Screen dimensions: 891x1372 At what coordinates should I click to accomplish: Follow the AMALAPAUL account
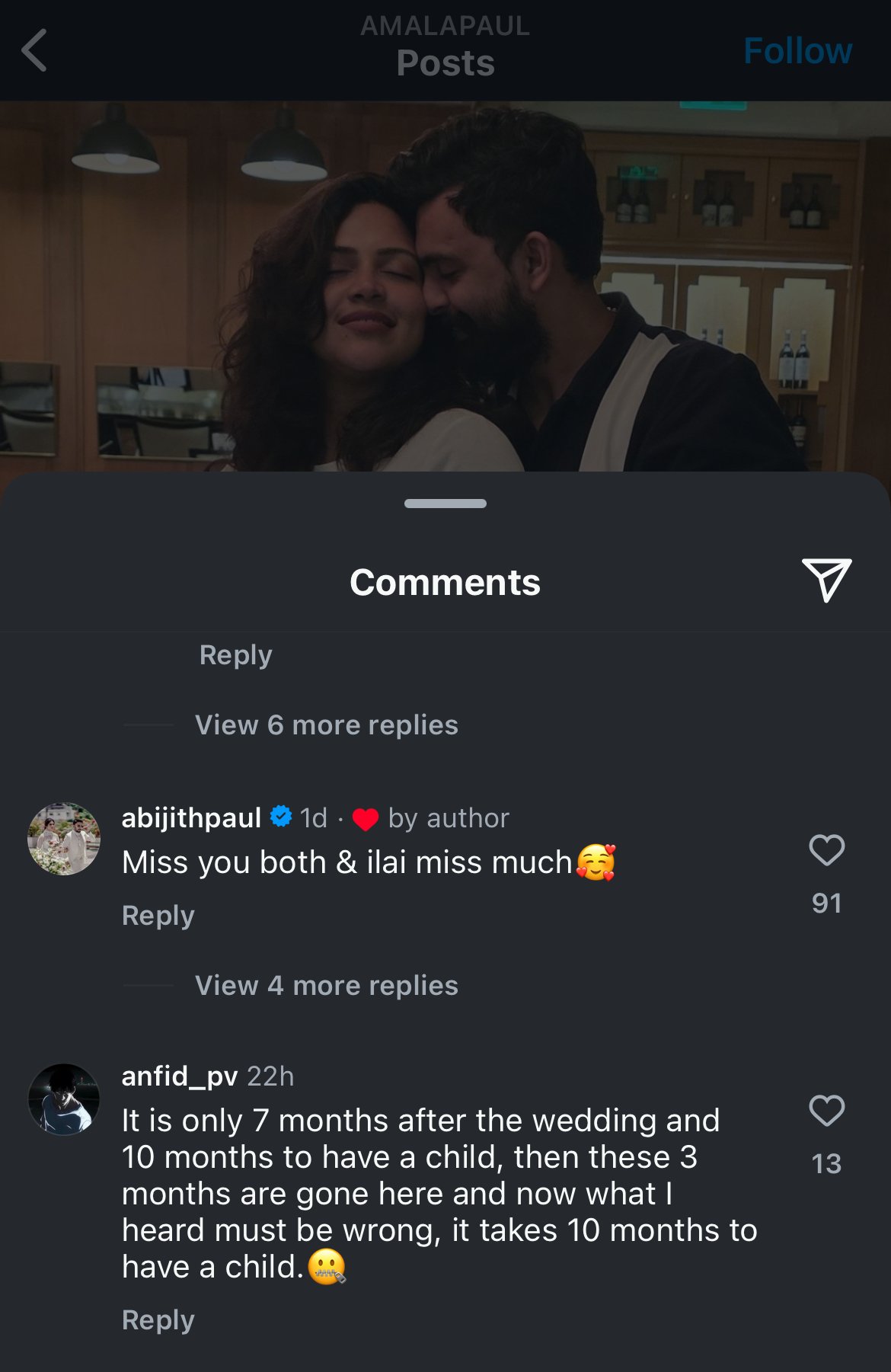(x=797, y=51)
